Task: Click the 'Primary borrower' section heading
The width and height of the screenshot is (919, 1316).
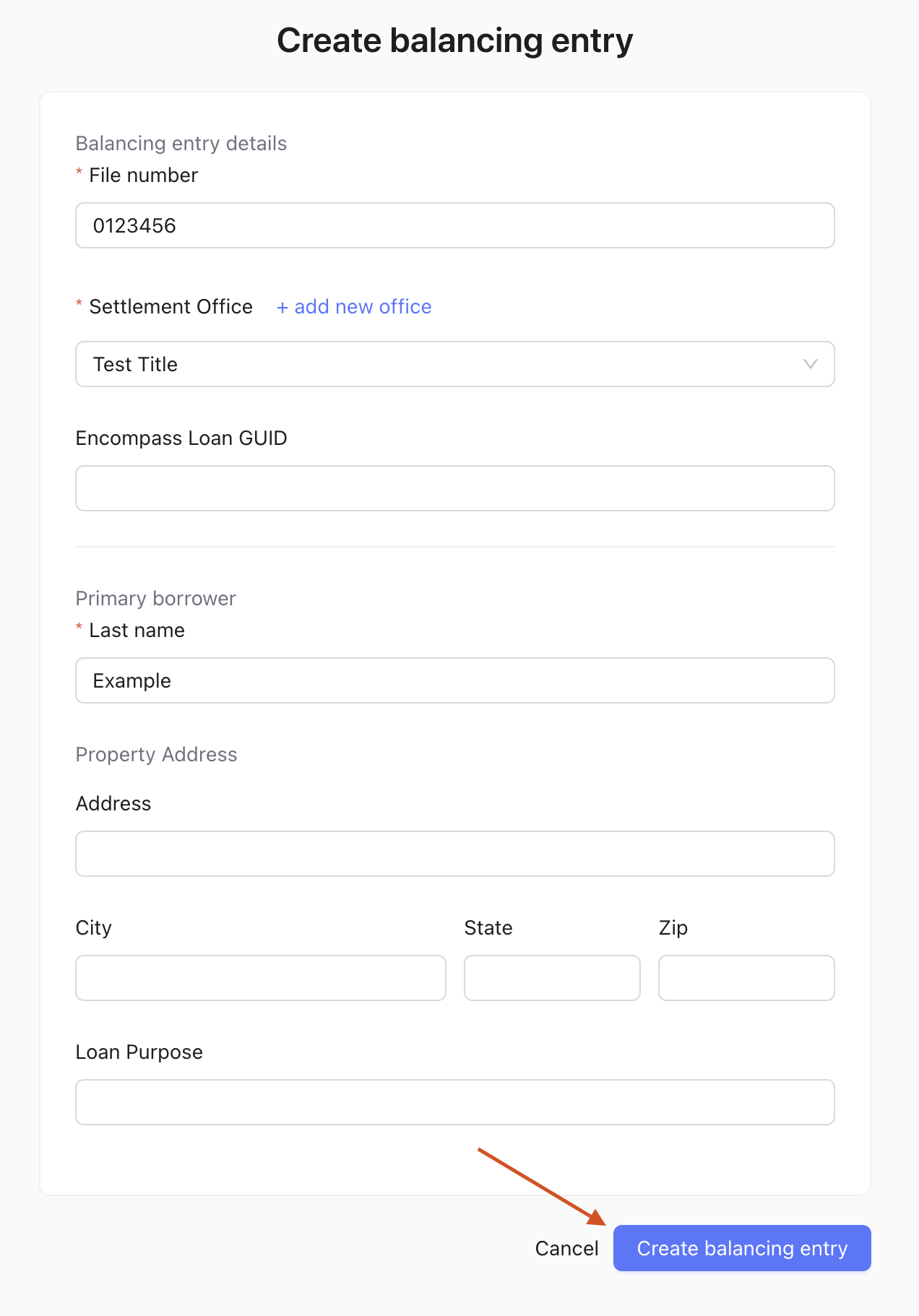Action: point(156,598)
